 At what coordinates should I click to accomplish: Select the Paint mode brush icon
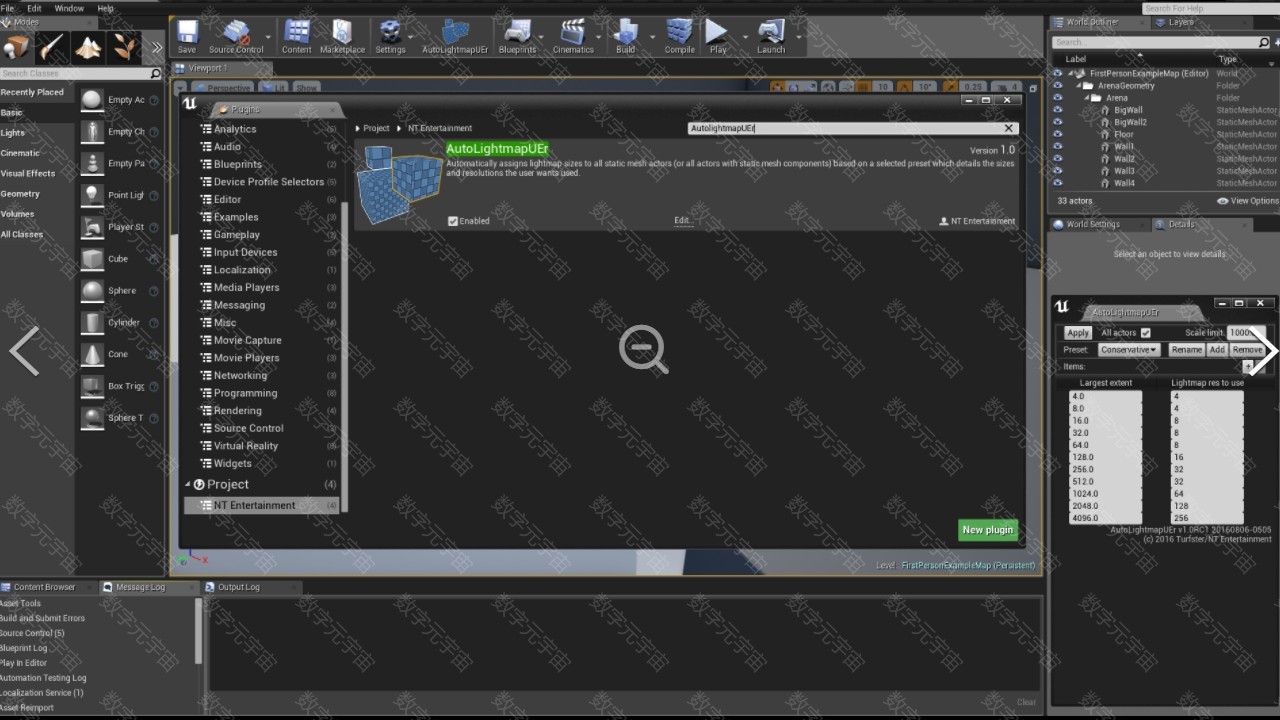(52, 46)
